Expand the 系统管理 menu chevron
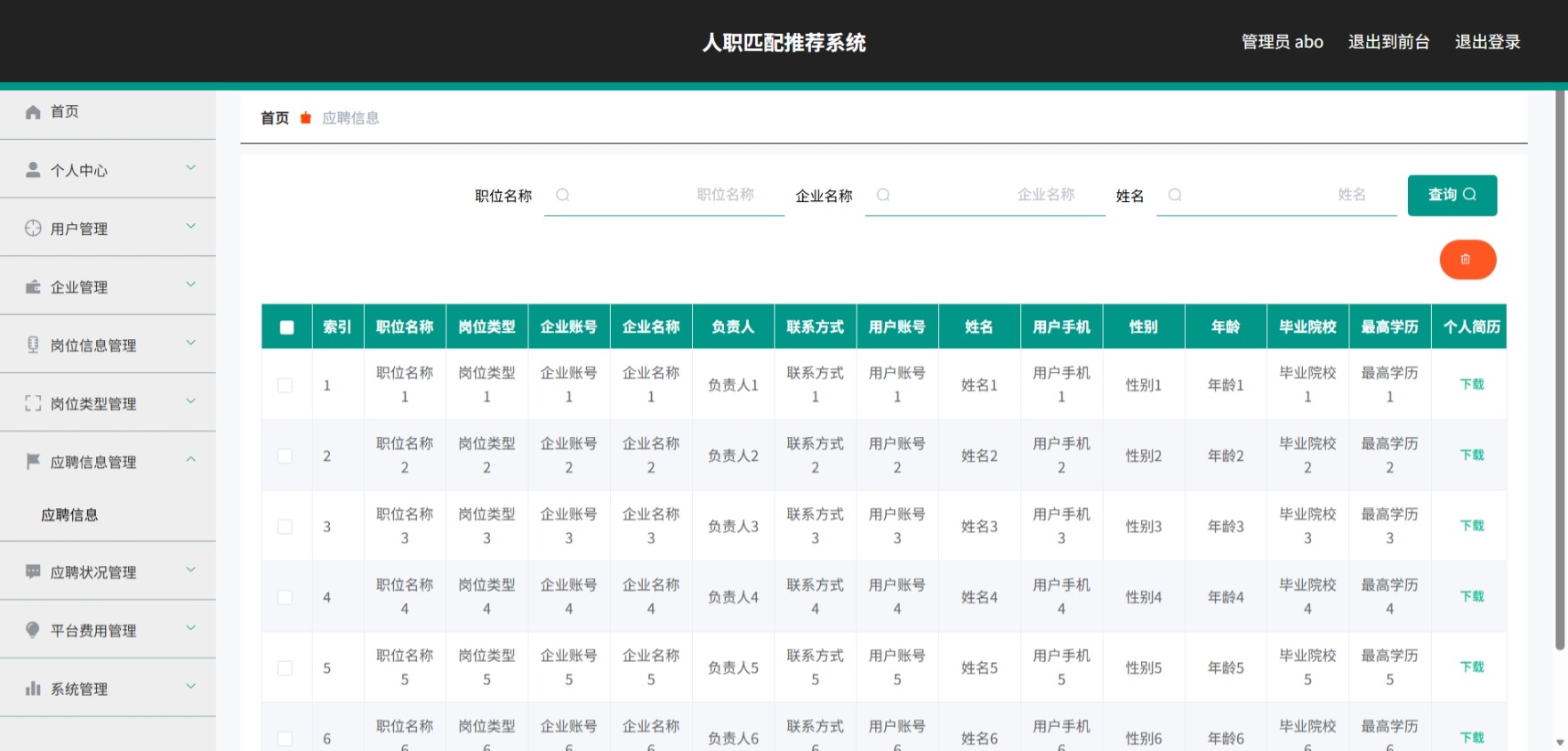Screen dimensions: 1568x751 (190, 687)
